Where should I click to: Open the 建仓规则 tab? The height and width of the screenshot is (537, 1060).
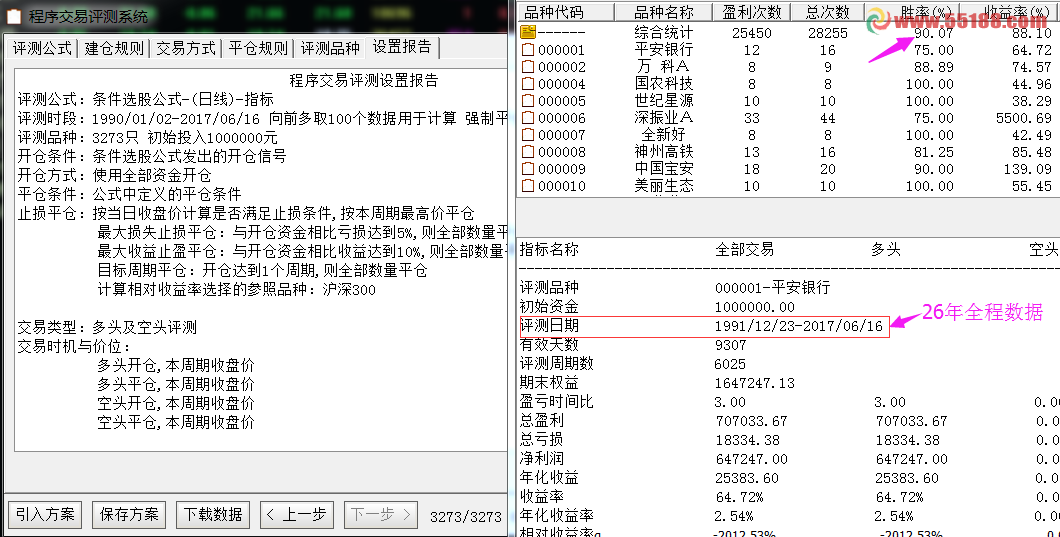[114, 49]
